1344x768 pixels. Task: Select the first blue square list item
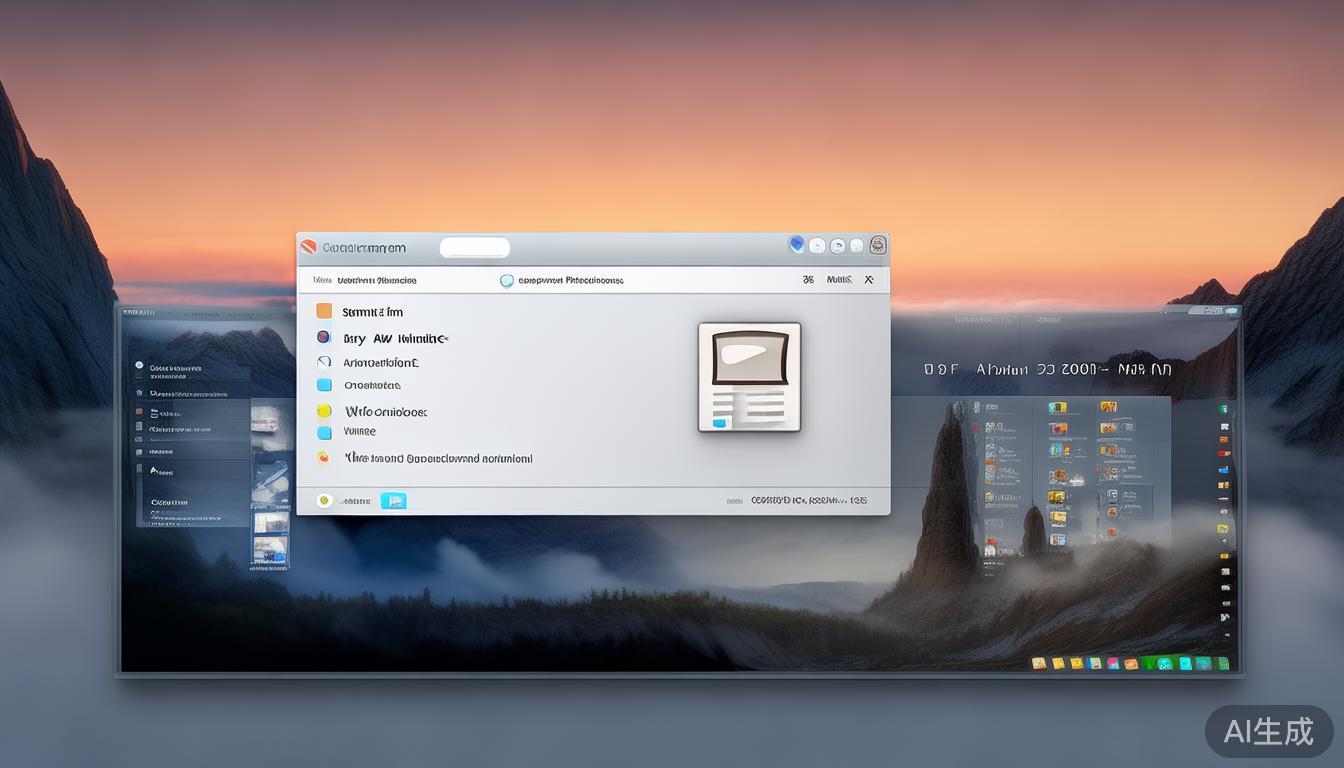pos(324,385)
